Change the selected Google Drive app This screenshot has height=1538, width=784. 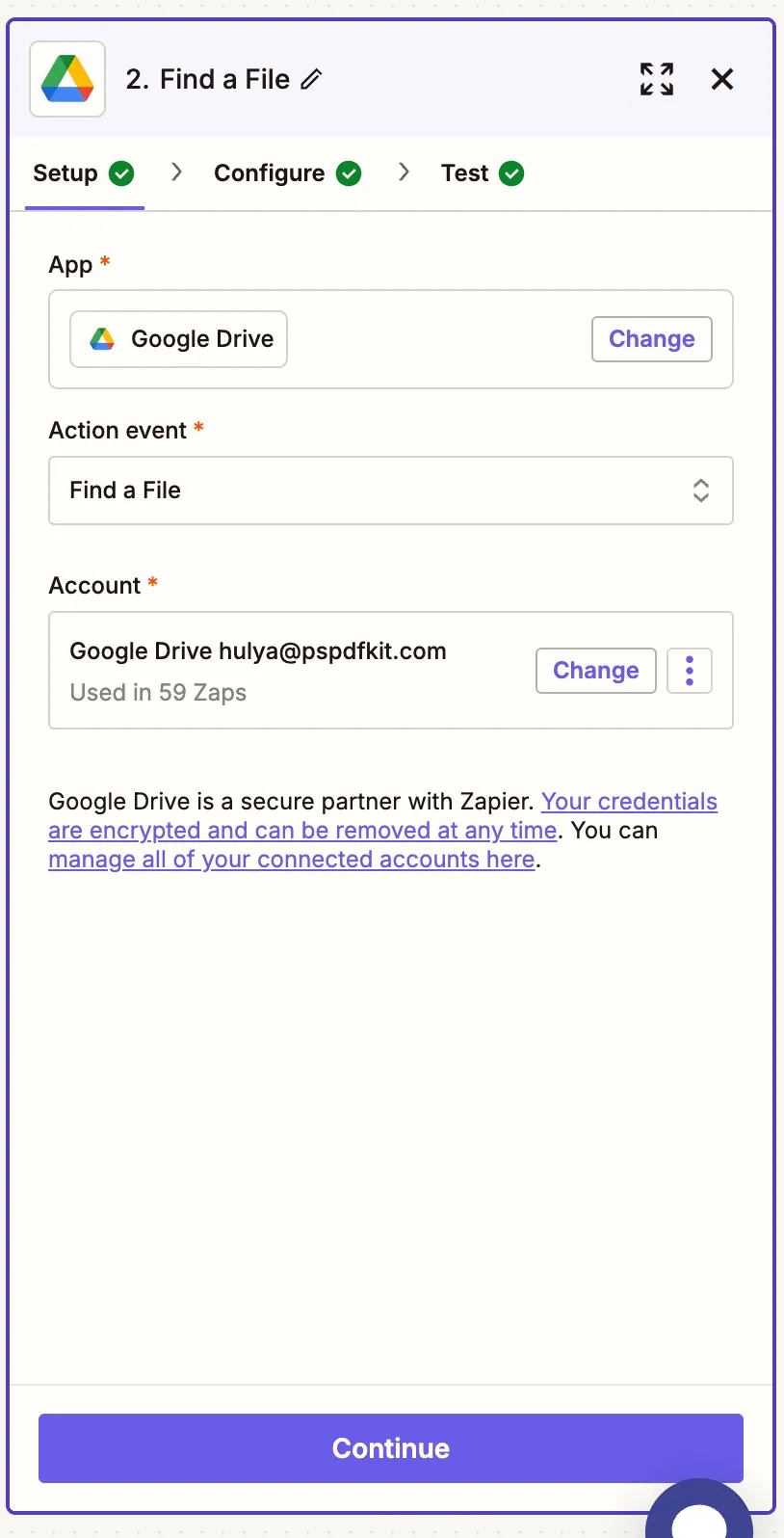click(x=651, y=339)
